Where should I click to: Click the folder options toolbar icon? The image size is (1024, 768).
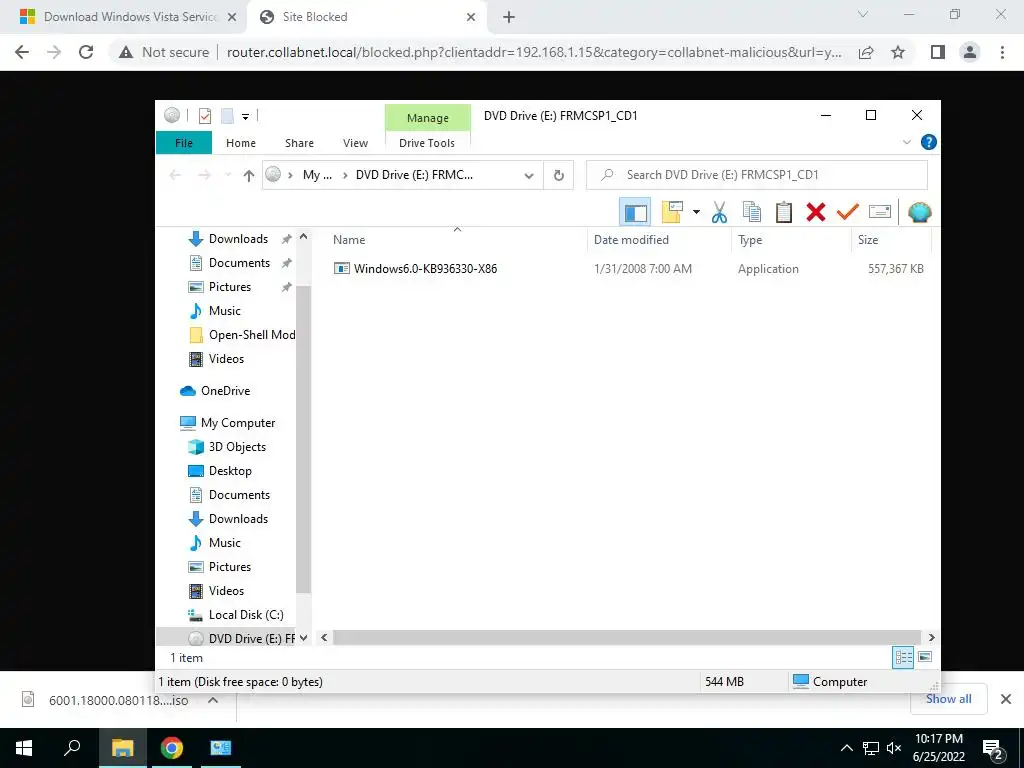[671, 212]
